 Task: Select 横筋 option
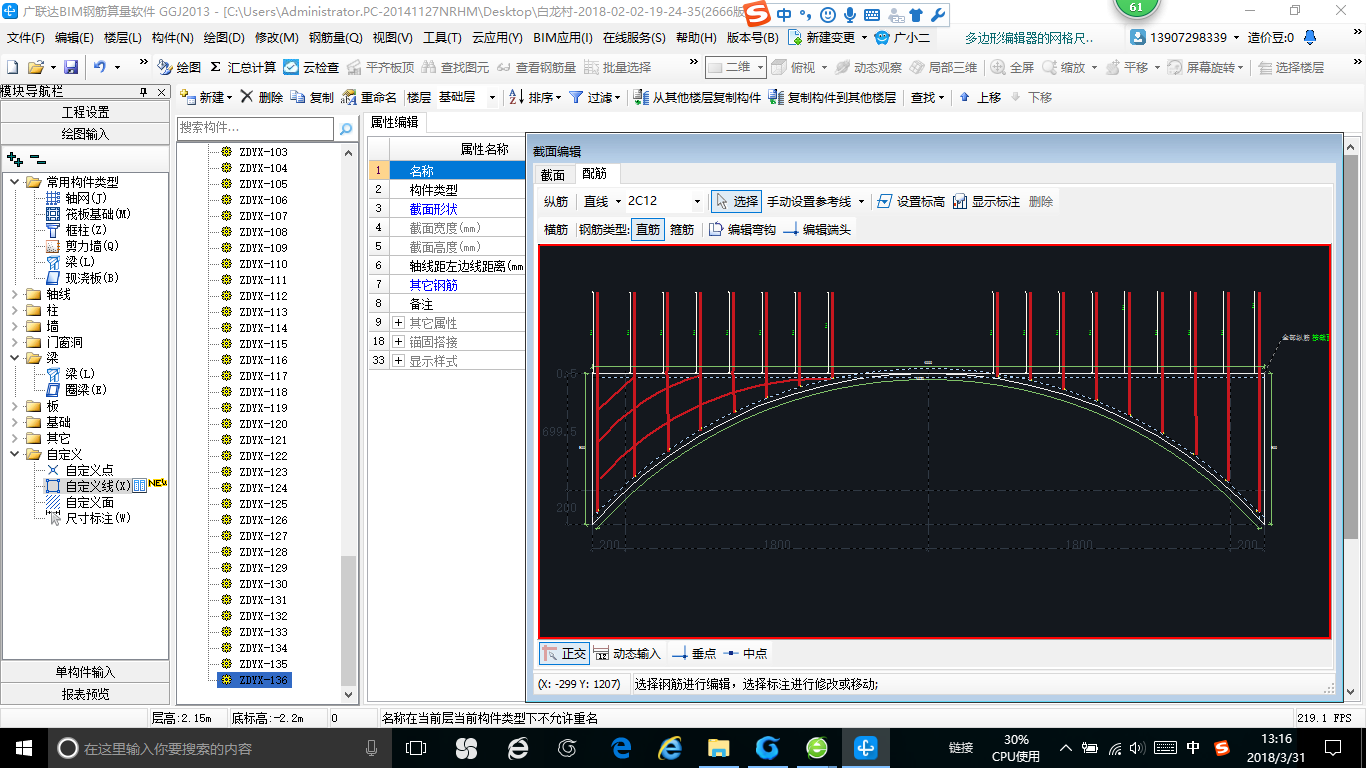tap(556, 229)
